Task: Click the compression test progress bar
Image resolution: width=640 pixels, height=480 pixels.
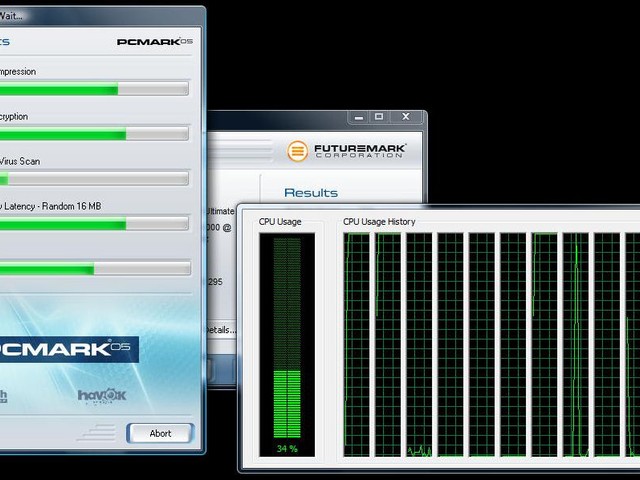Action: (x=94, y=89)
